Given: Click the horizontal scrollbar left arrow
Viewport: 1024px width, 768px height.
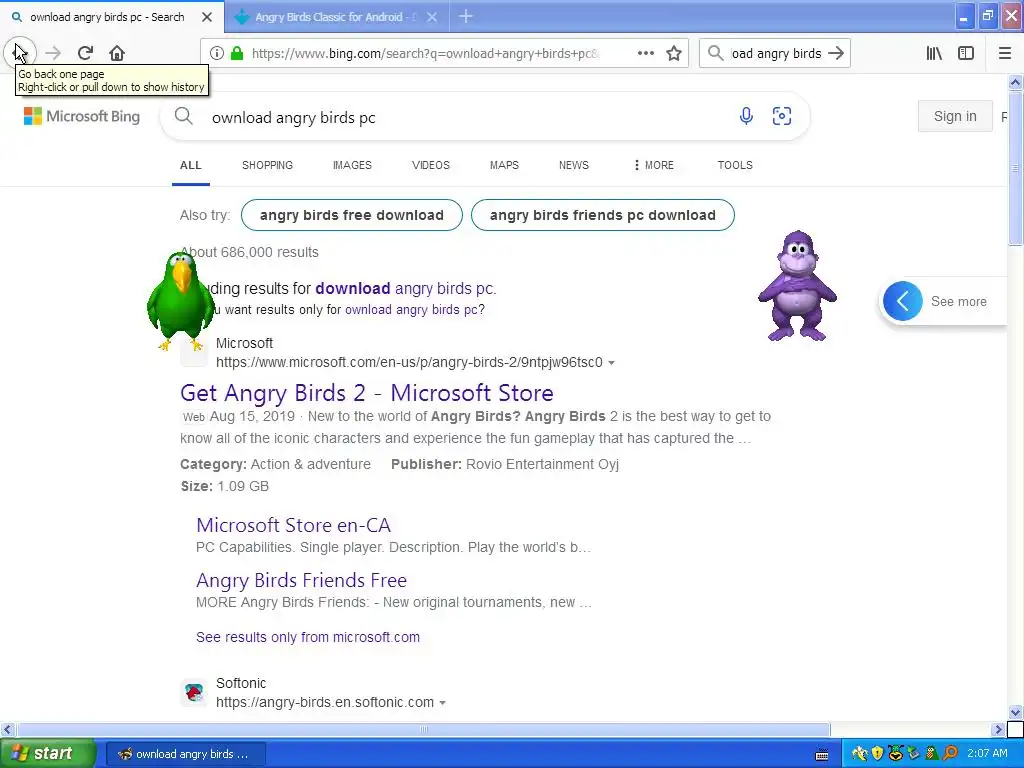Looking at the screenshot, I should pyautogui.click(x=7, y=729).
